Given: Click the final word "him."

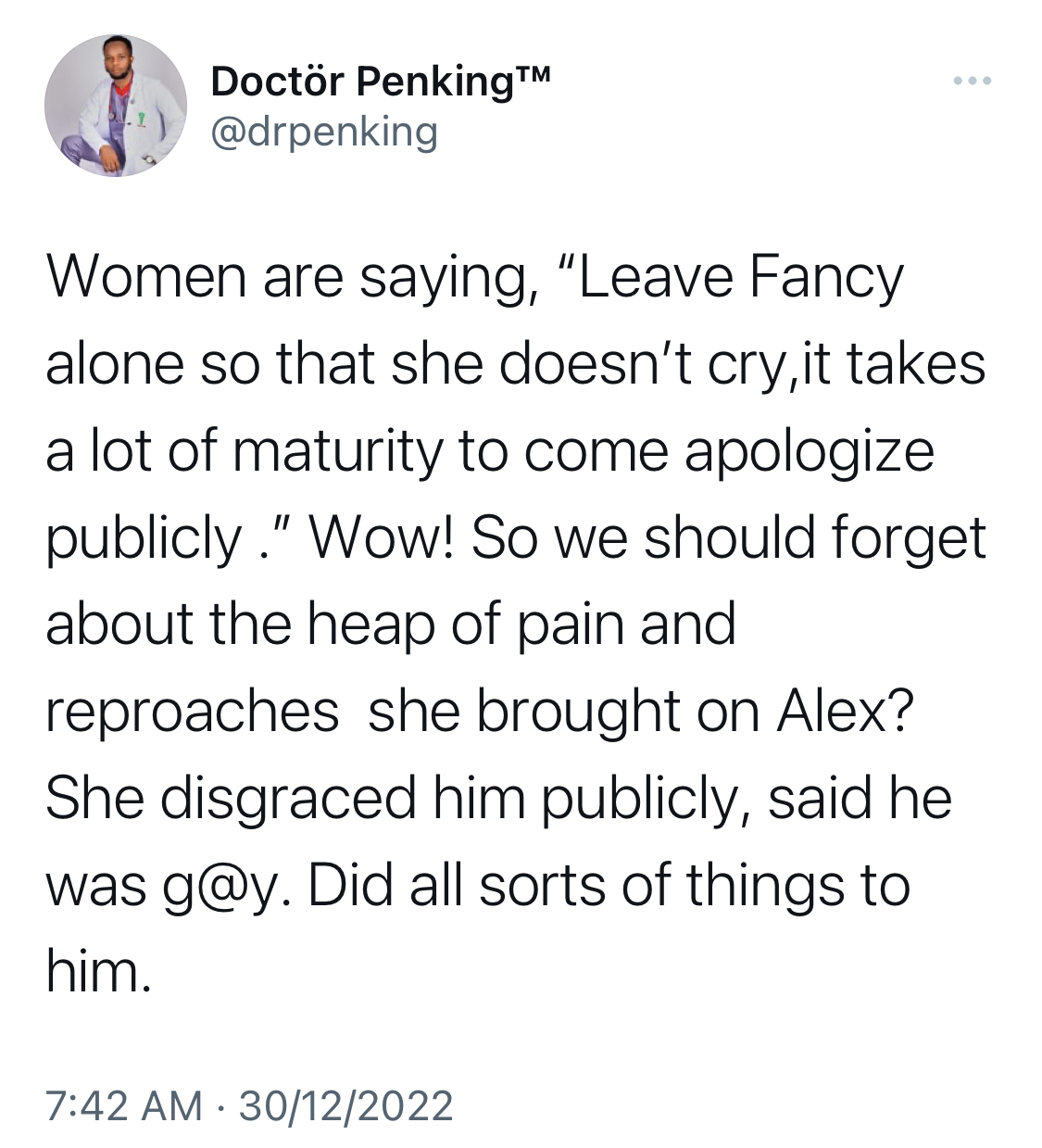Looking at the screenshot, I should tap(98, 972).
